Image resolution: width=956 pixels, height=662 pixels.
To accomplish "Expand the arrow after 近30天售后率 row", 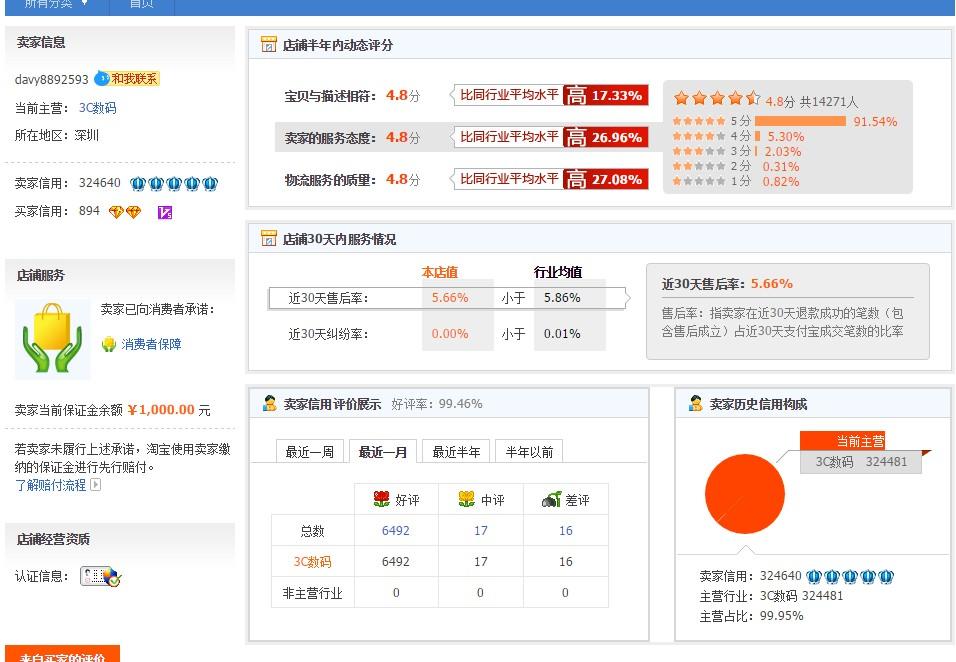I will click(627, 297).
